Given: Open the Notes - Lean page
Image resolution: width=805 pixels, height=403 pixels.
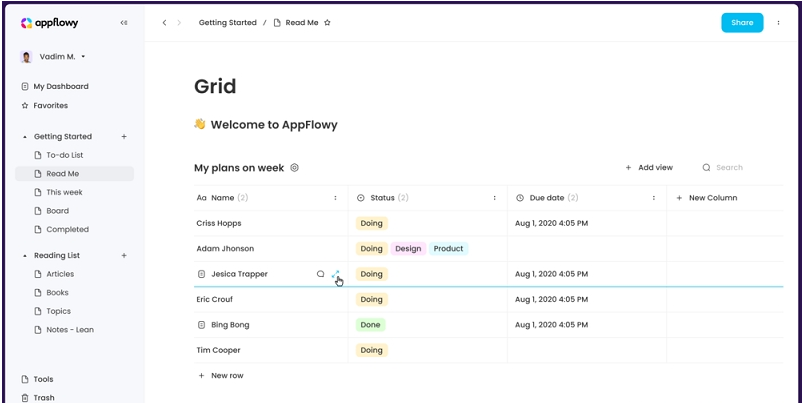Looking at the screenshot, I should [64, 330].
